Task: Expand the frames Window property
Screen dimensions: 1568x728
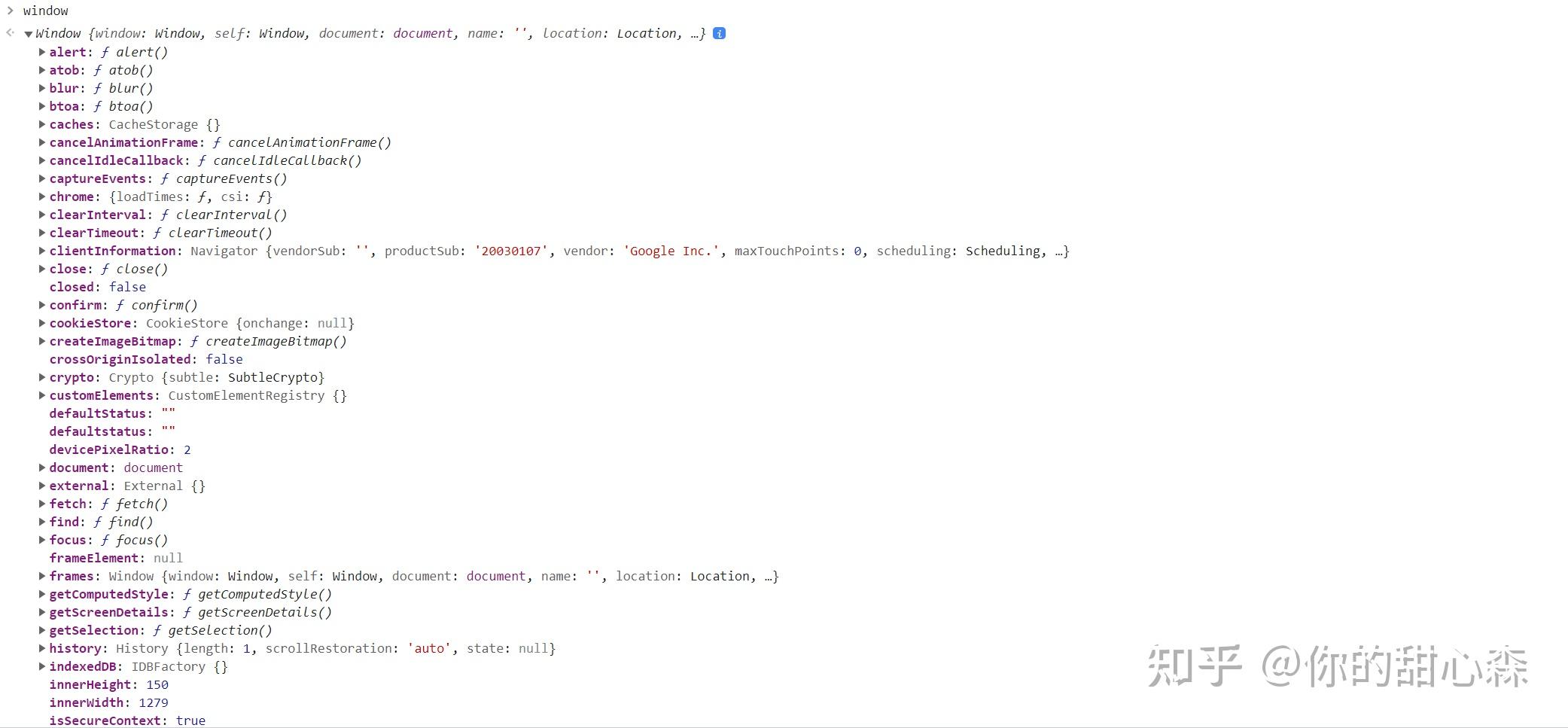Action: pos(42,576)
